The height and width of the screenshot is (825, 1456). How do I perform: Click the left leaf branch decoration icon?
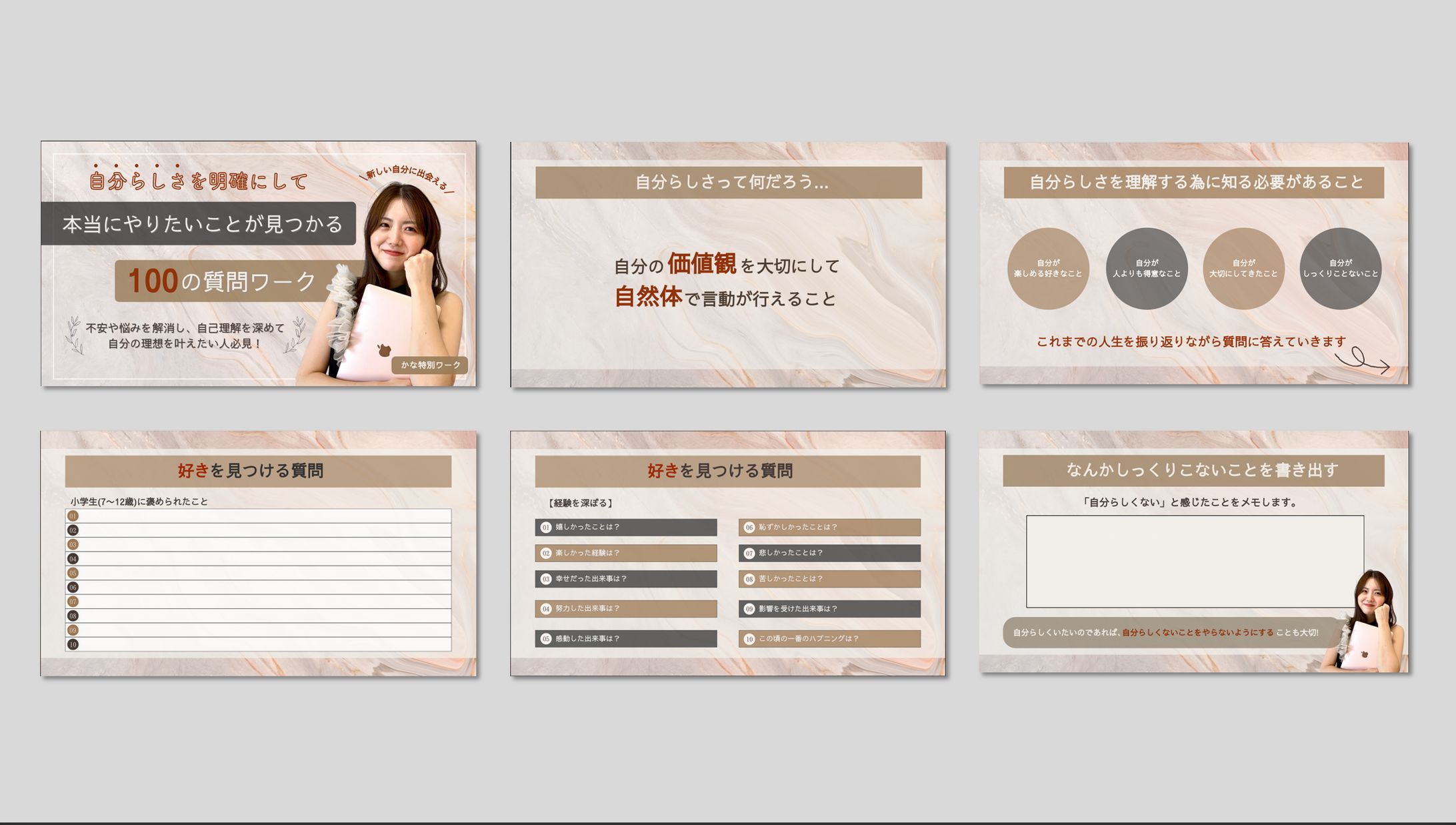click(73, 335)
